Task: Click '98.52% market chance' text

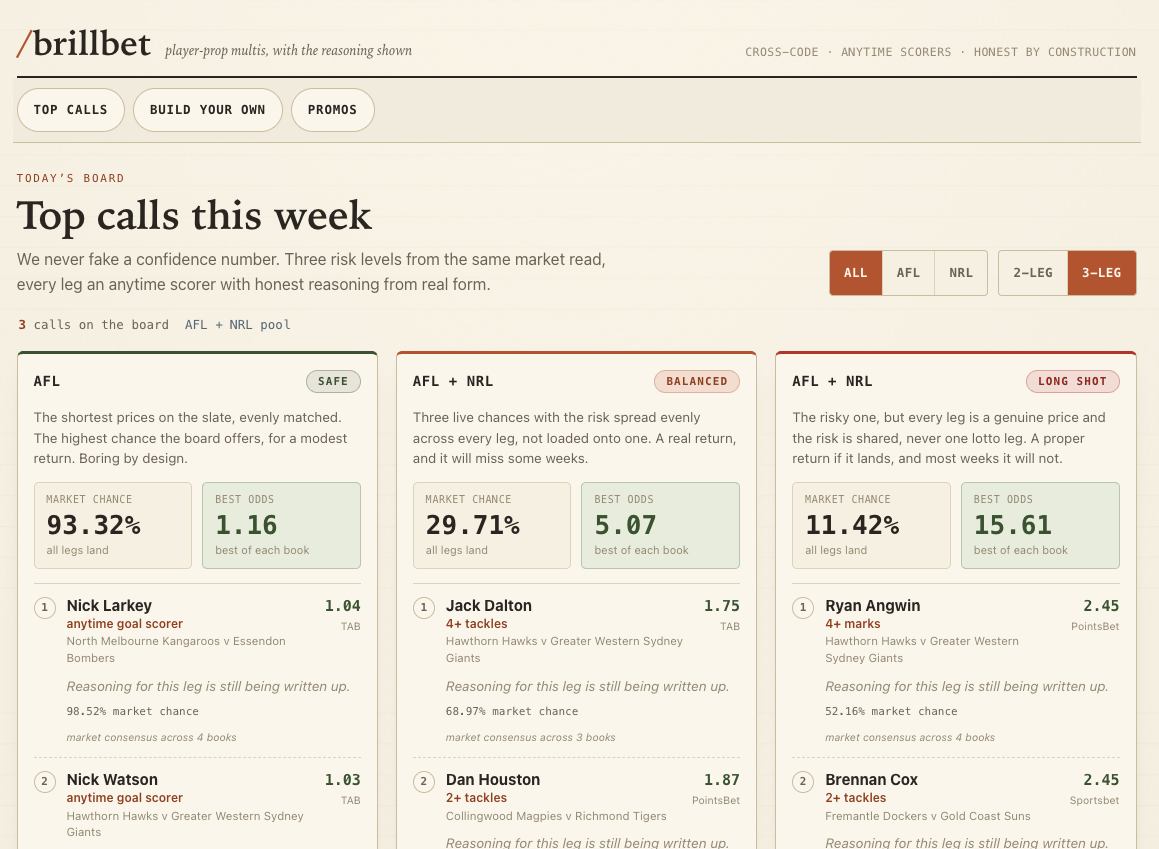Action: (132, 712)
